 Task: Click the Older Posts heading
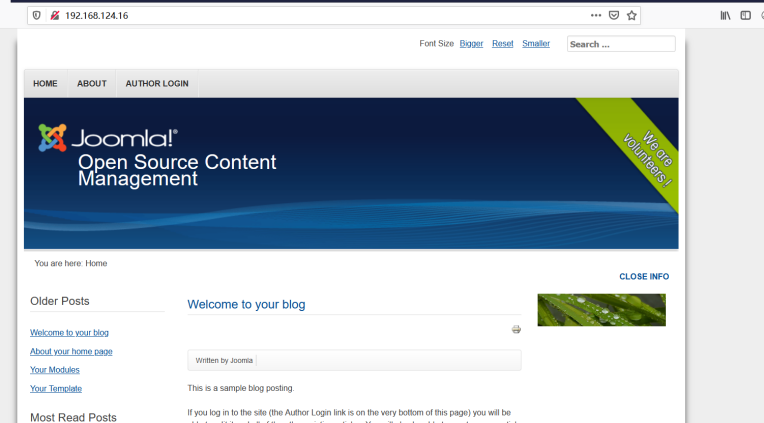coord(60,301)
